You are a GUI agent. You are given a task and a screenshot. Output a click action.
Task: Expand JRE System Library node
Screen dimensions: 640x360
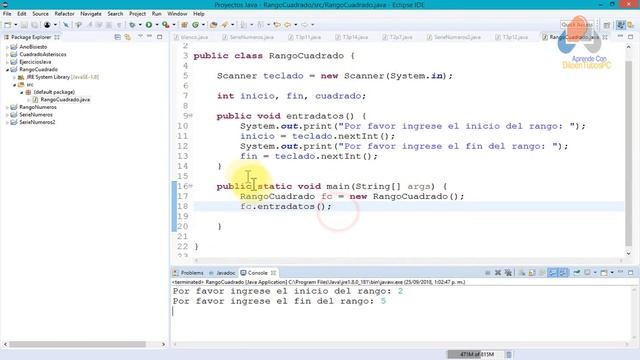[14, 77]
